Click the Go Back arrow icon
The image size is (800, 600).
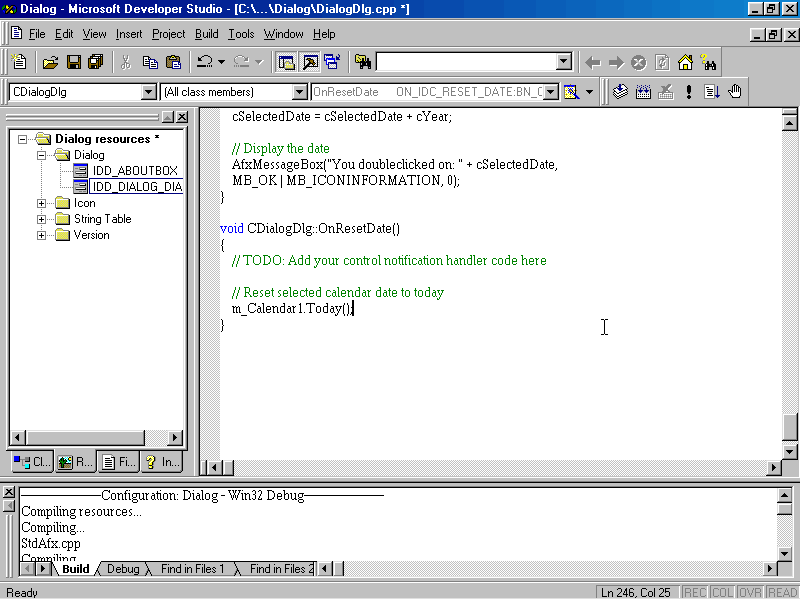point(592,63)
